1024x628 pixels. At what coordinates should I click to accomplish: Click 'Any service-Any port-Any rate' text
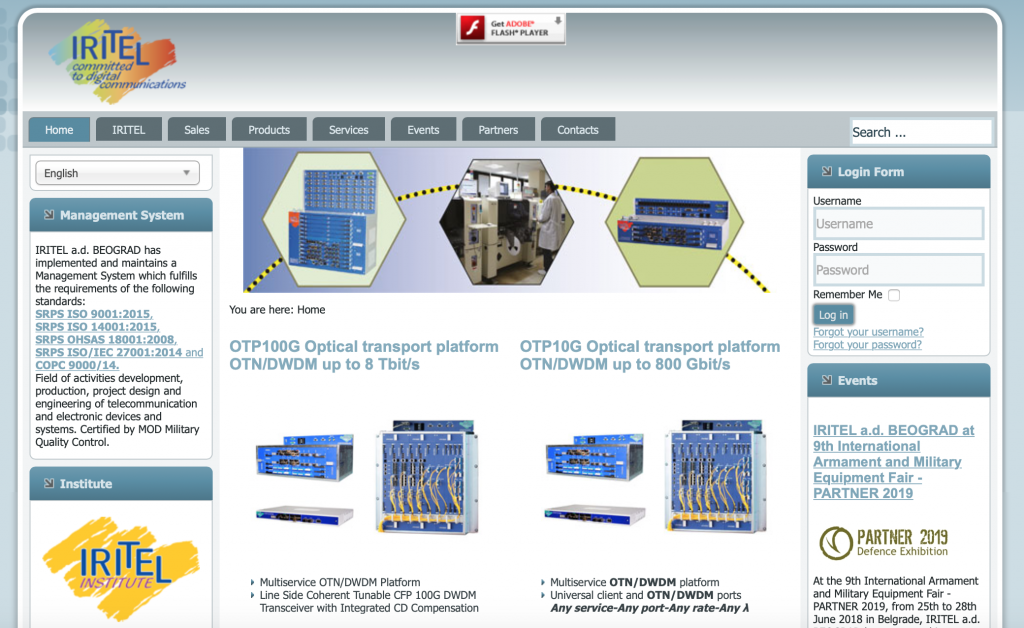tap(649, 608)
